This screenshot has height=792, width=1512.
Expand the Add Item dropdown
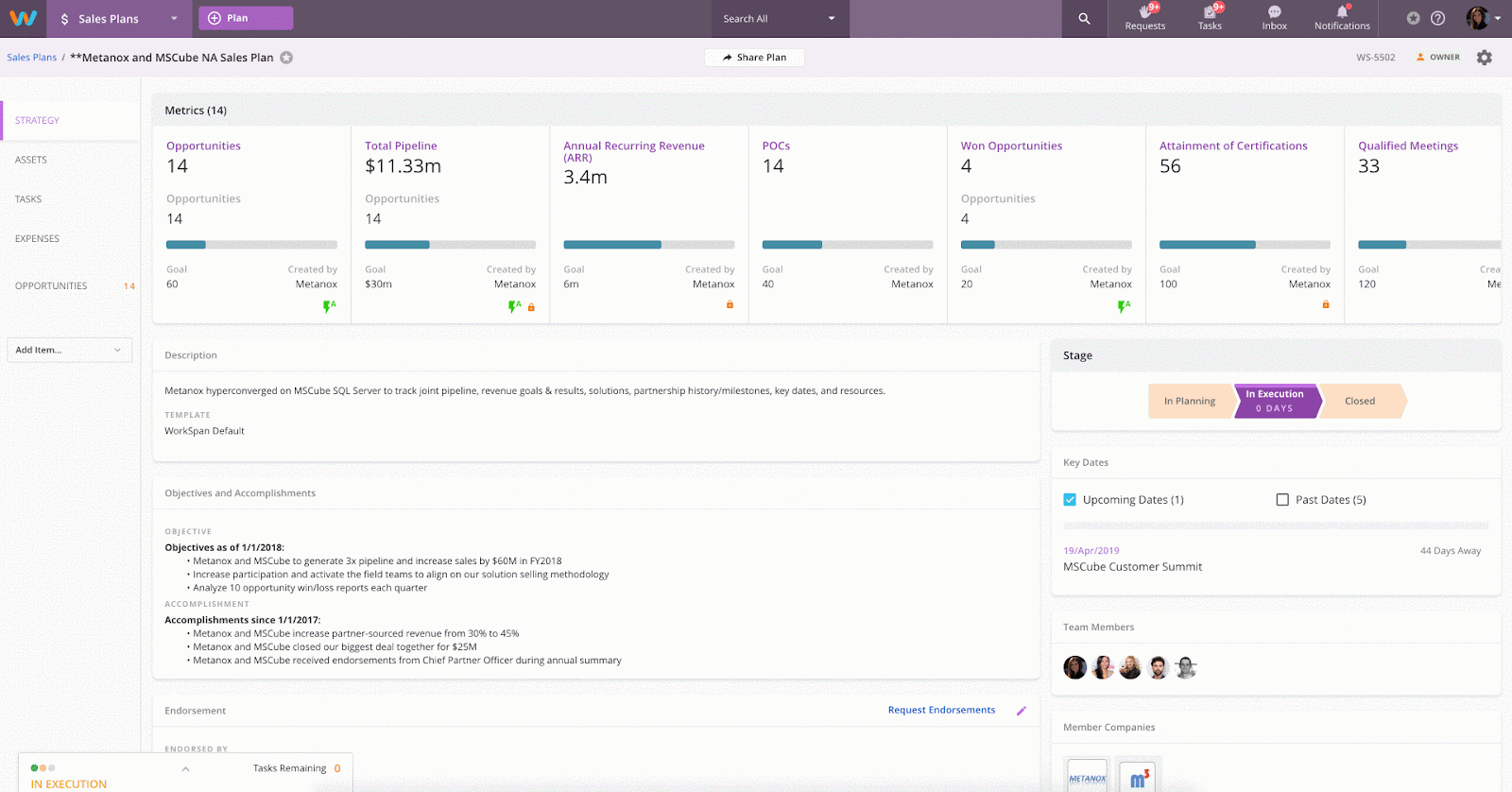69,350
